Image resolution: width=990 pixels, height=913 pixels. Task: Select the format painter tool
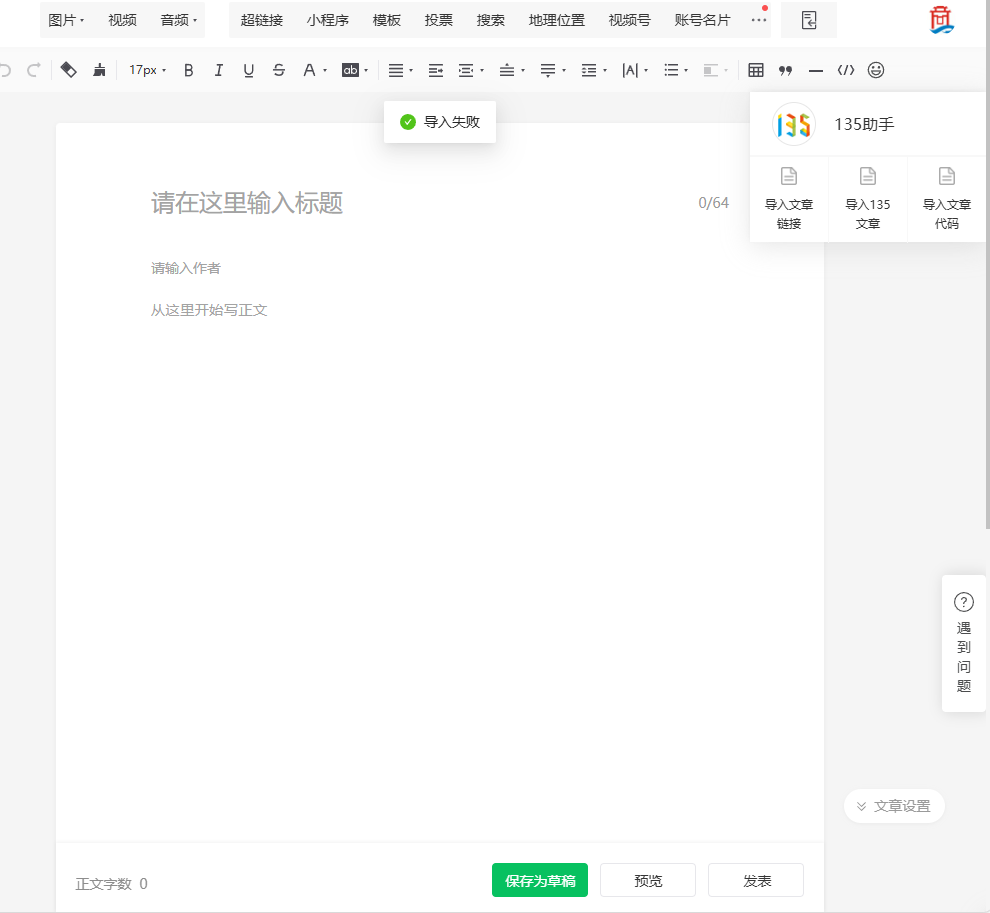click(x=68, y=70)
